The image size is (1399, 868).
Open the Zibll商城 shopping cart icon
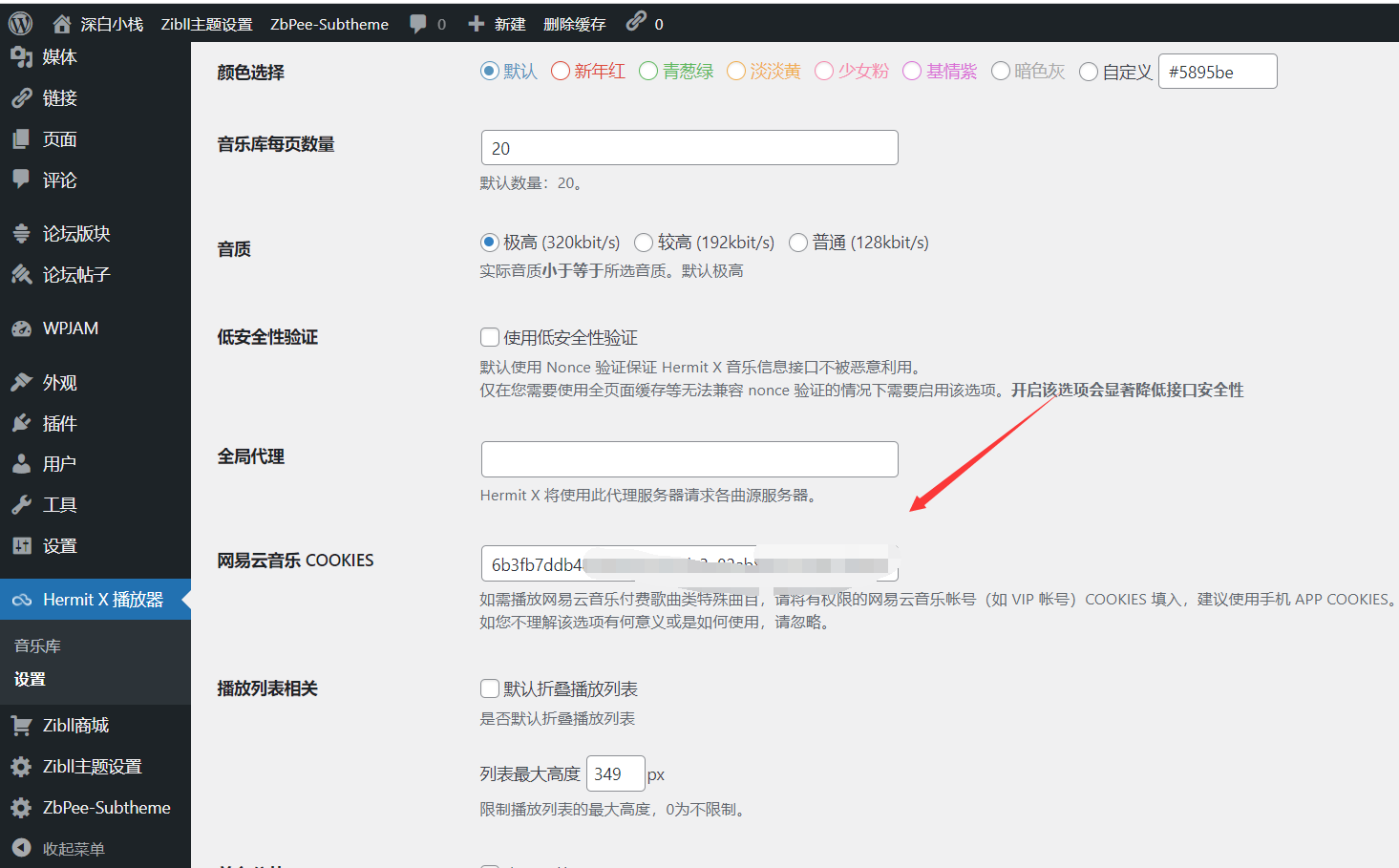click(19, 725)
